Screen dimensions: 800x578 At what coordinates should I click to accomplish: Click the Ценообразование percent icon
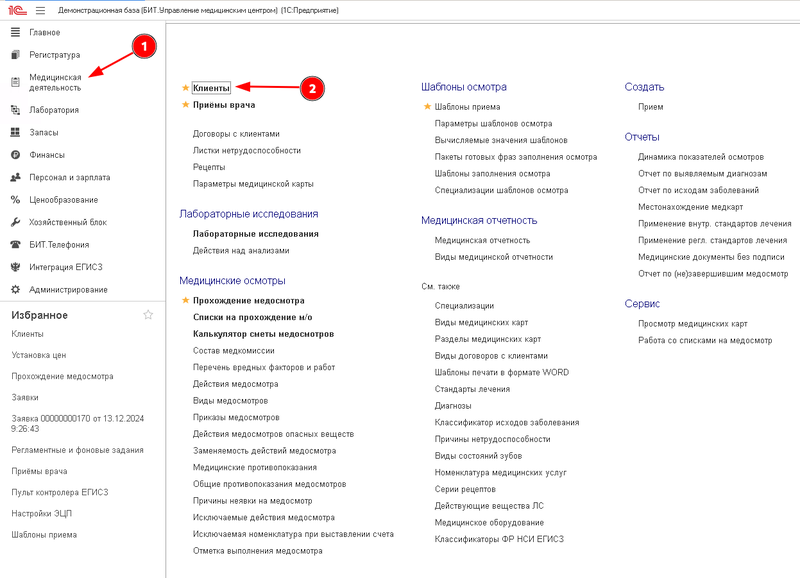15,199
